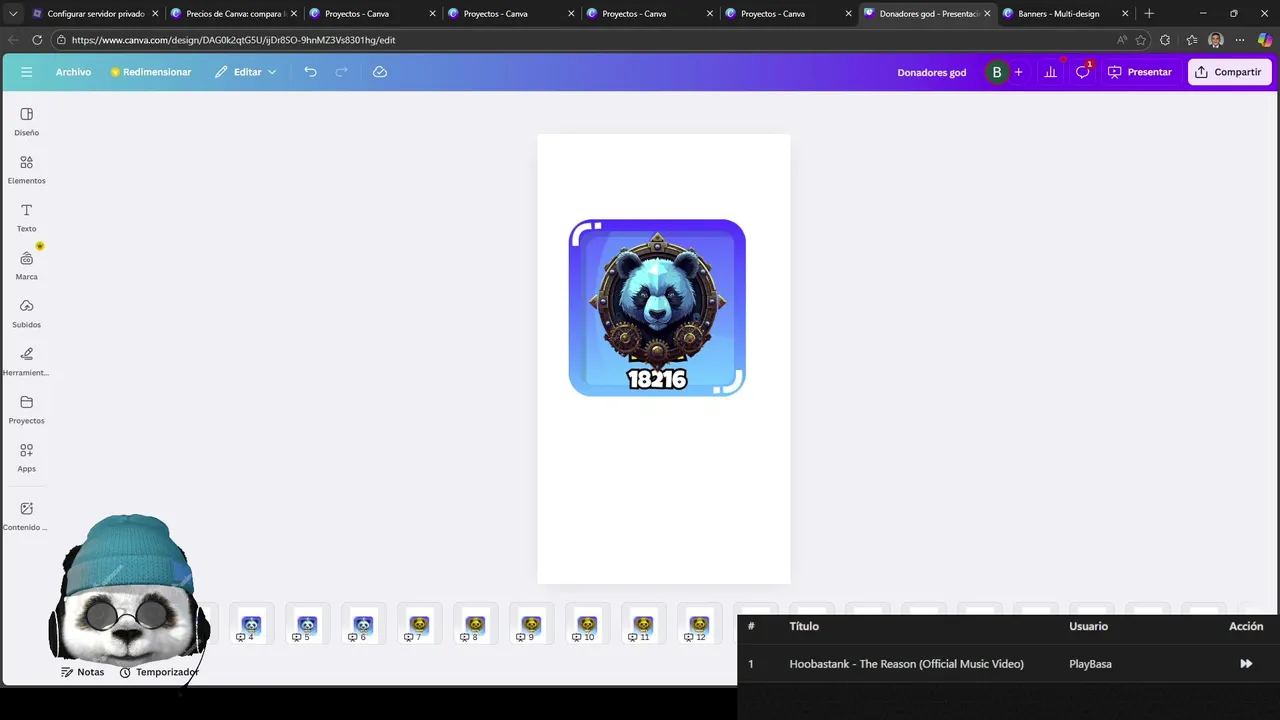Open a new browser tab

click(x=1149, y=14)
